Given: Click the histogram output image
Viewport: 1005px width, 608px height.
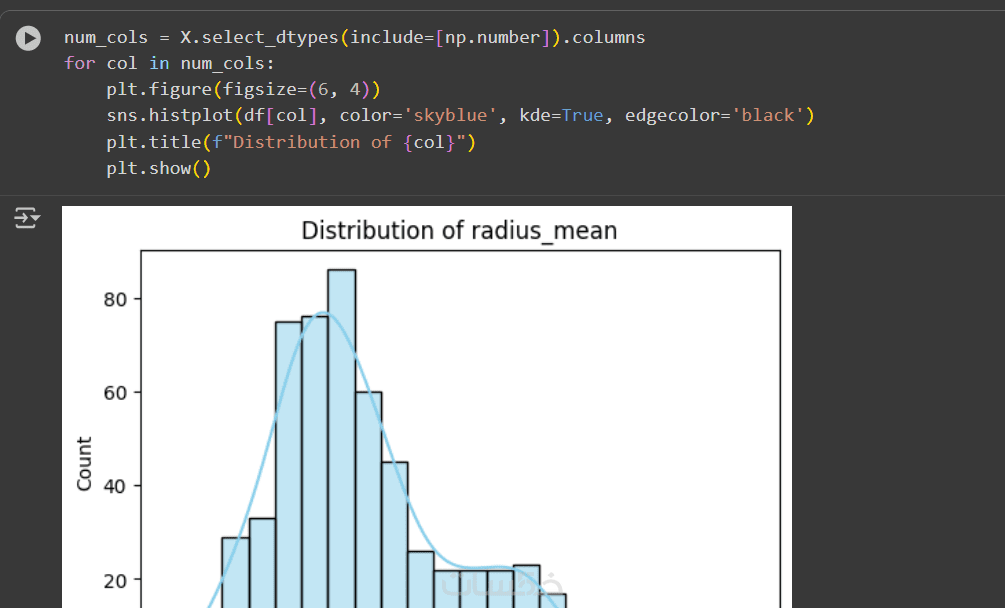Looking at the screenshot, I should coord(427,407).
